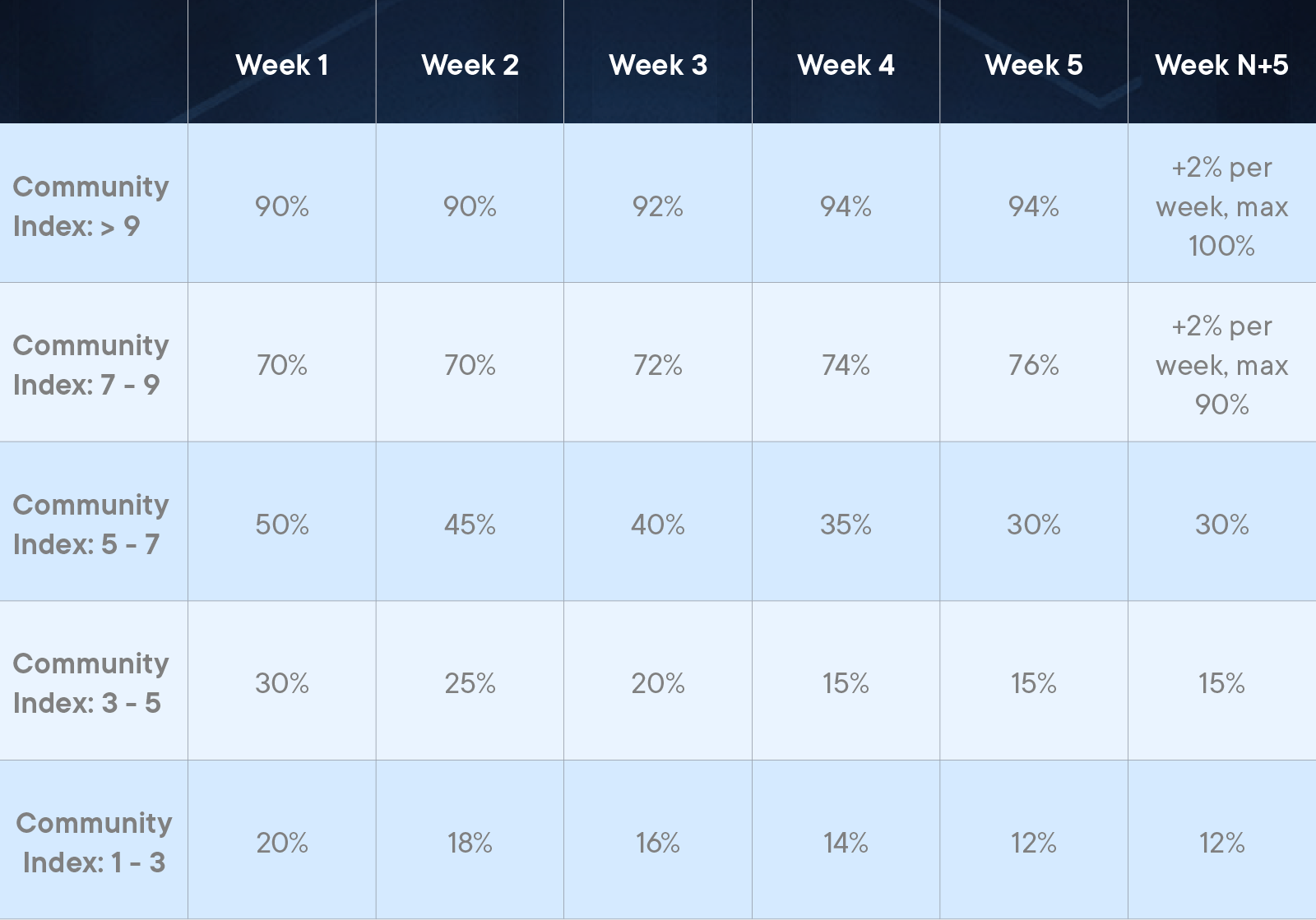The height and width of the screenshot is (920, 1316).
Task: Click the 25% cell in Week 2
Action: tap(470, 683)
